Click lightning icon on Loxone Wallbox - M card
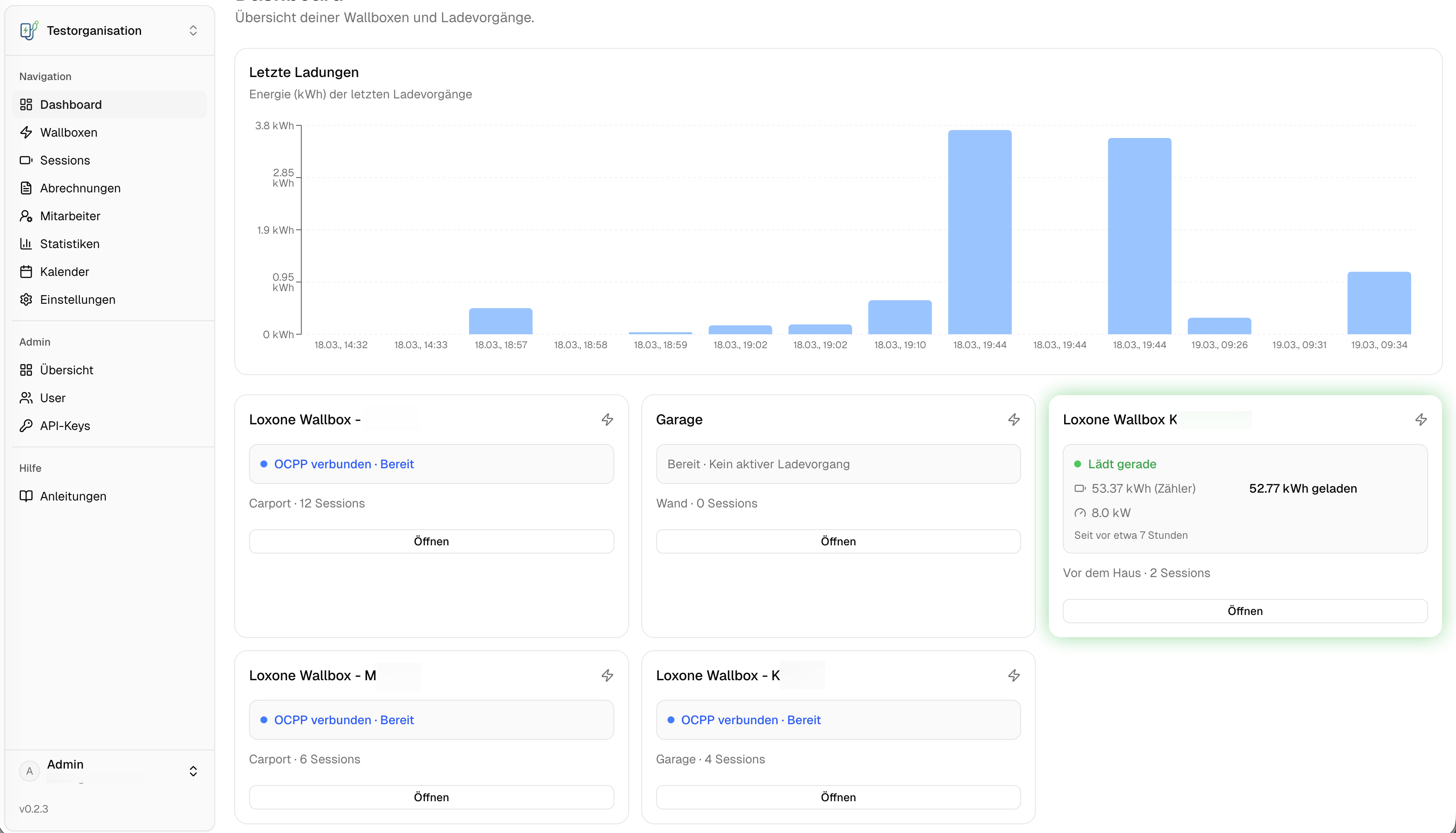This screenshot has height=833, width=1456. coord(607,675)
